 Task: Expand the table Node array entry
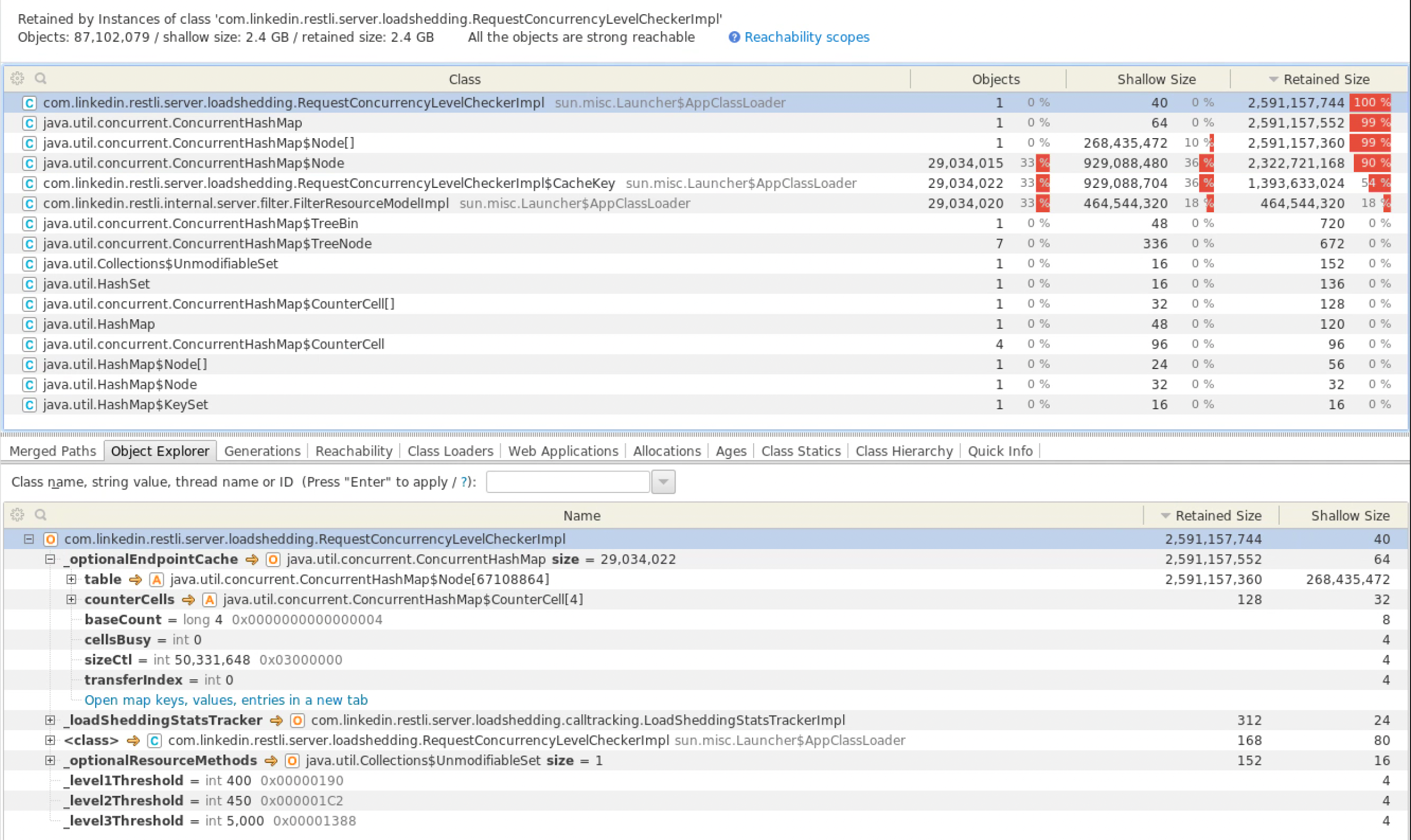[71, 580]
